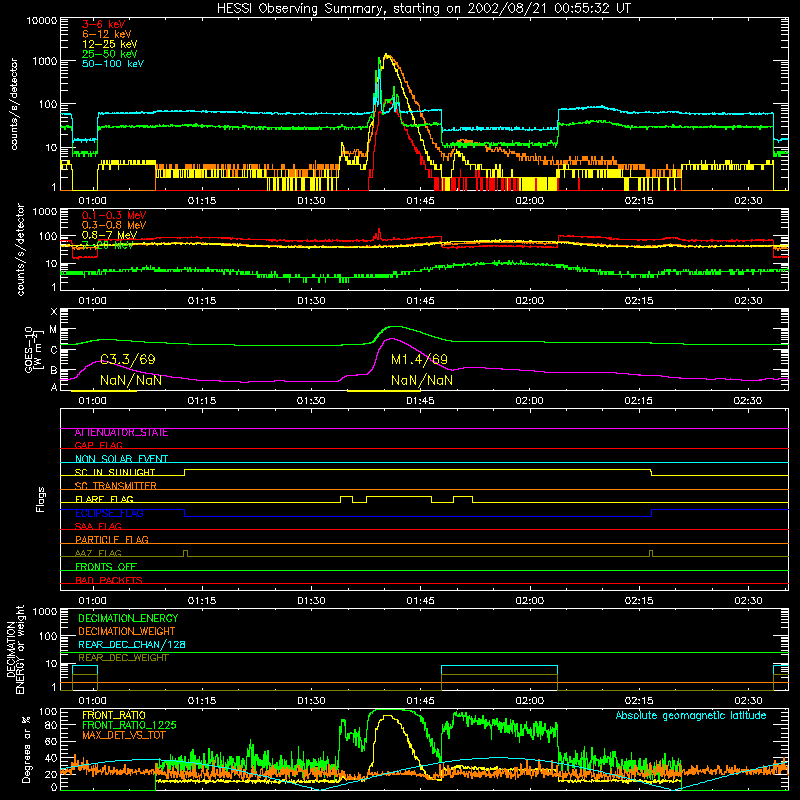Click the NaN/NaN text below M1.4/69
Viewport: 800px width, 800px height.
[x=422, y=380]
